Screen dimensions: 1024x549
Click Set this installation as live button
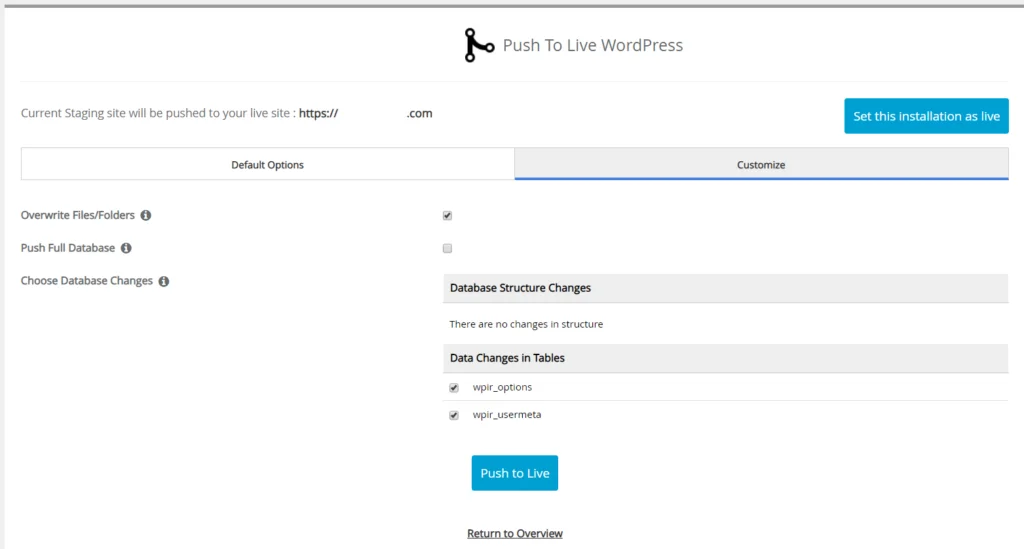(x=926, y=116)
